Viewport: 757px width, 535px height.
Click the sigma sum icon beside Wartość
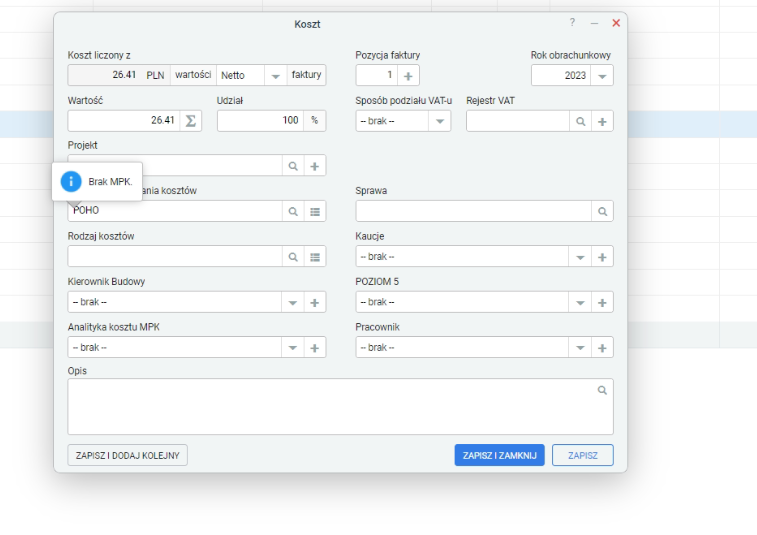(x=191, y=121)
